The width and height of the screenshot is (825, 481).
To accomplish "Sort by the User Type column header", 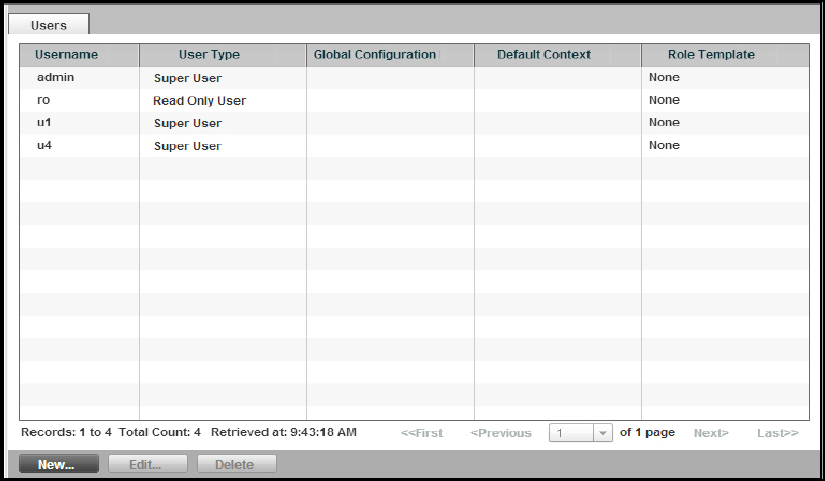I will [x=209, y=55].
